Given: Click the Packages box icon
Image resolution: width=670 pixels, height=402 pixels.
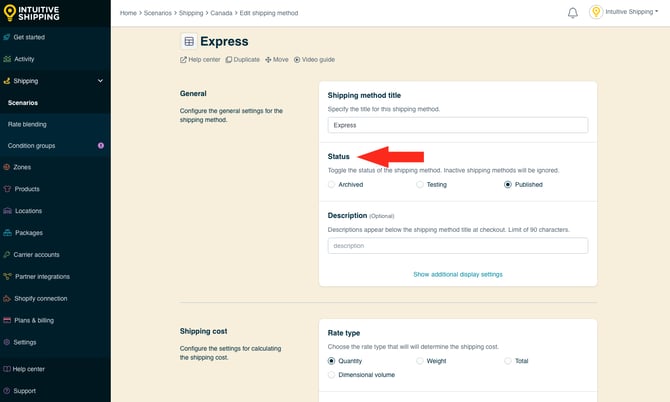Looking at the screenshot, I should [x=7, y=233].
